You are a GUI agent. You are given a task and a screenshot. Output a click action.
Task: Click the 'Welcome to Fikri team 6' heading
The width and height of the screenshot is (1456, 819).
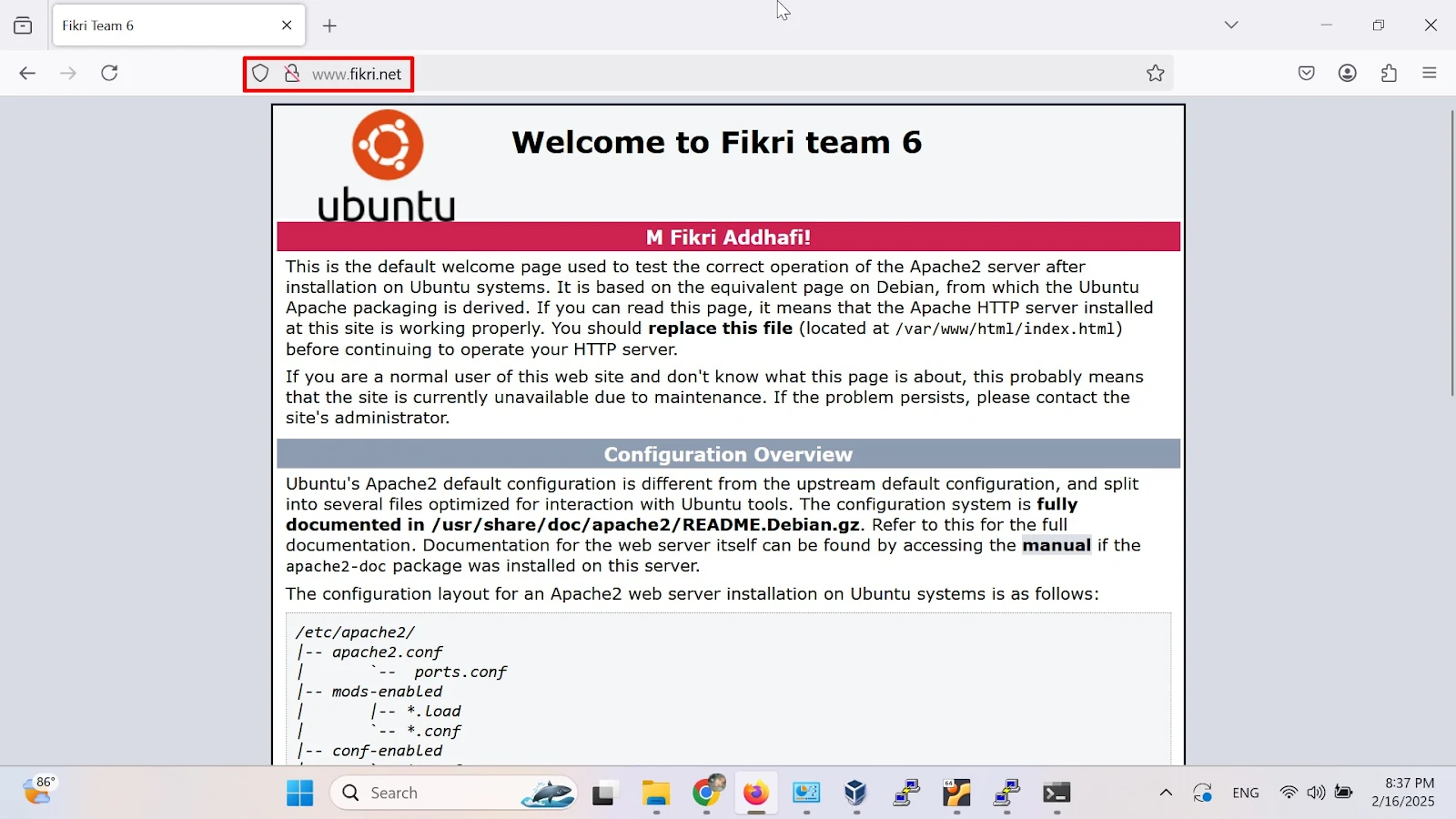716,142
